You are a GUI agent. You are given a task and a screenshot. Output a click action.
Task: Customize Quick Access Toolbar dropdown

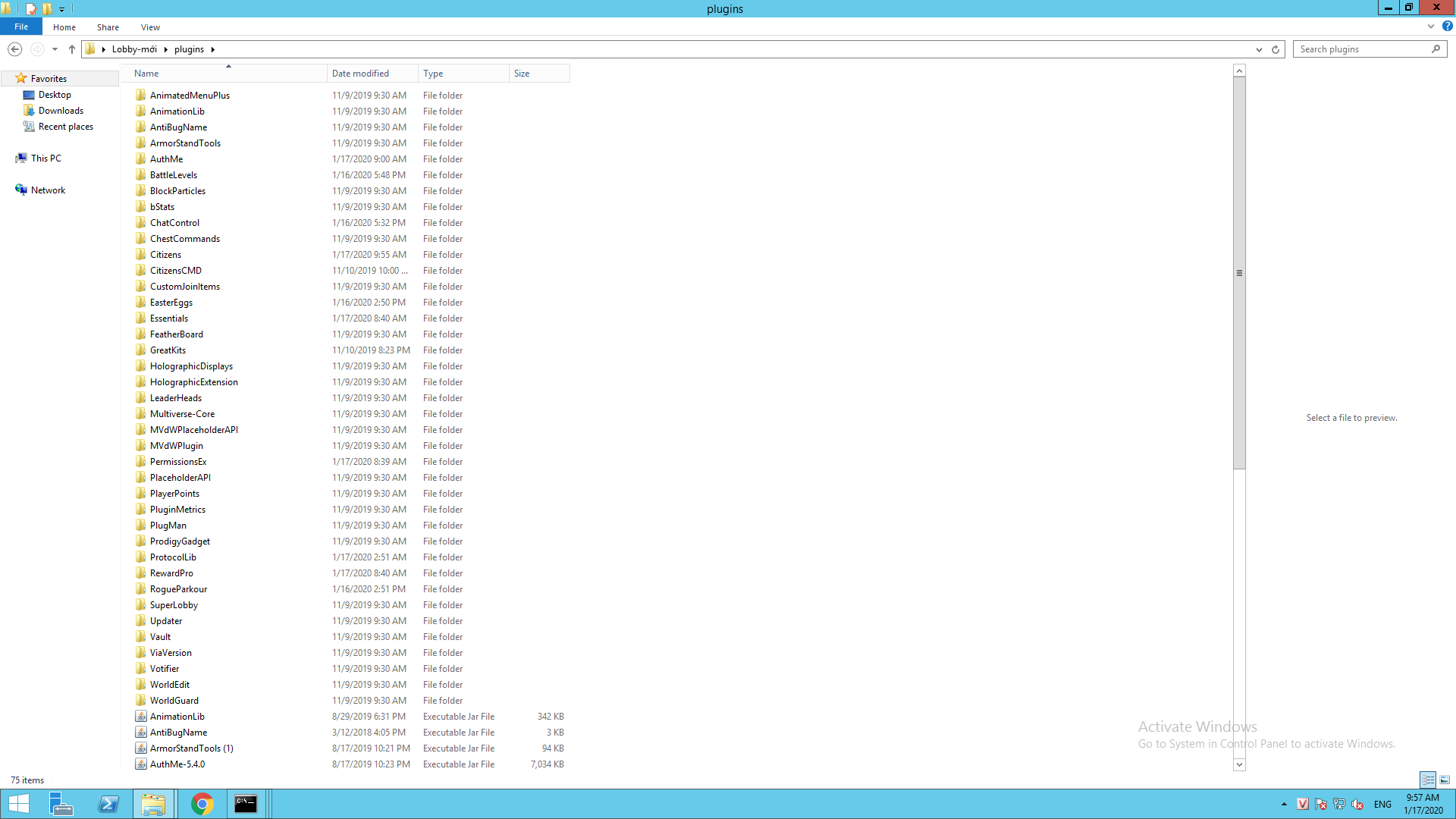click(62, 9)
